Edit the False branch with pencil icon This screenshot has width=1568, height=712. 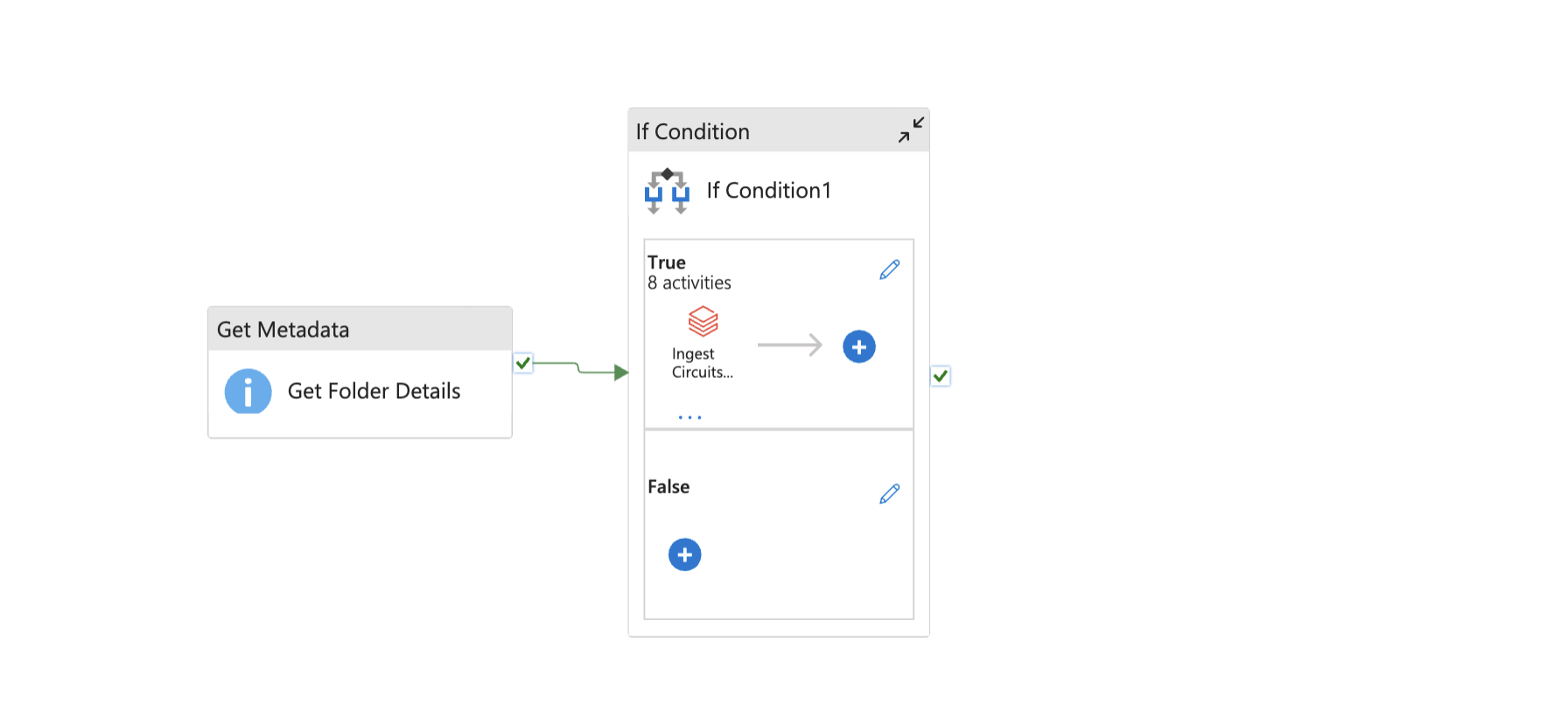click(889, 494)
